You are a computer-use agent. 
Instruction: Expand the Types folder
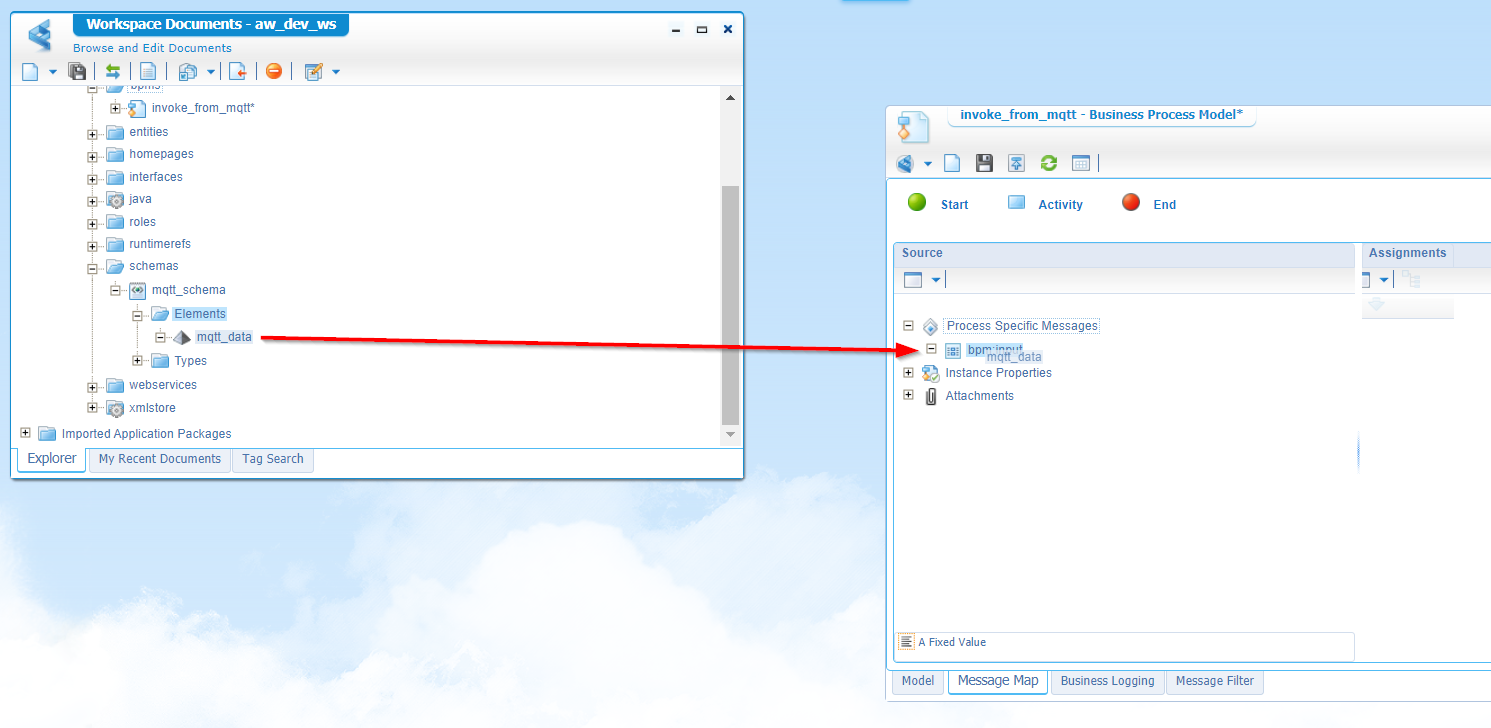click(x=138, y=360)
